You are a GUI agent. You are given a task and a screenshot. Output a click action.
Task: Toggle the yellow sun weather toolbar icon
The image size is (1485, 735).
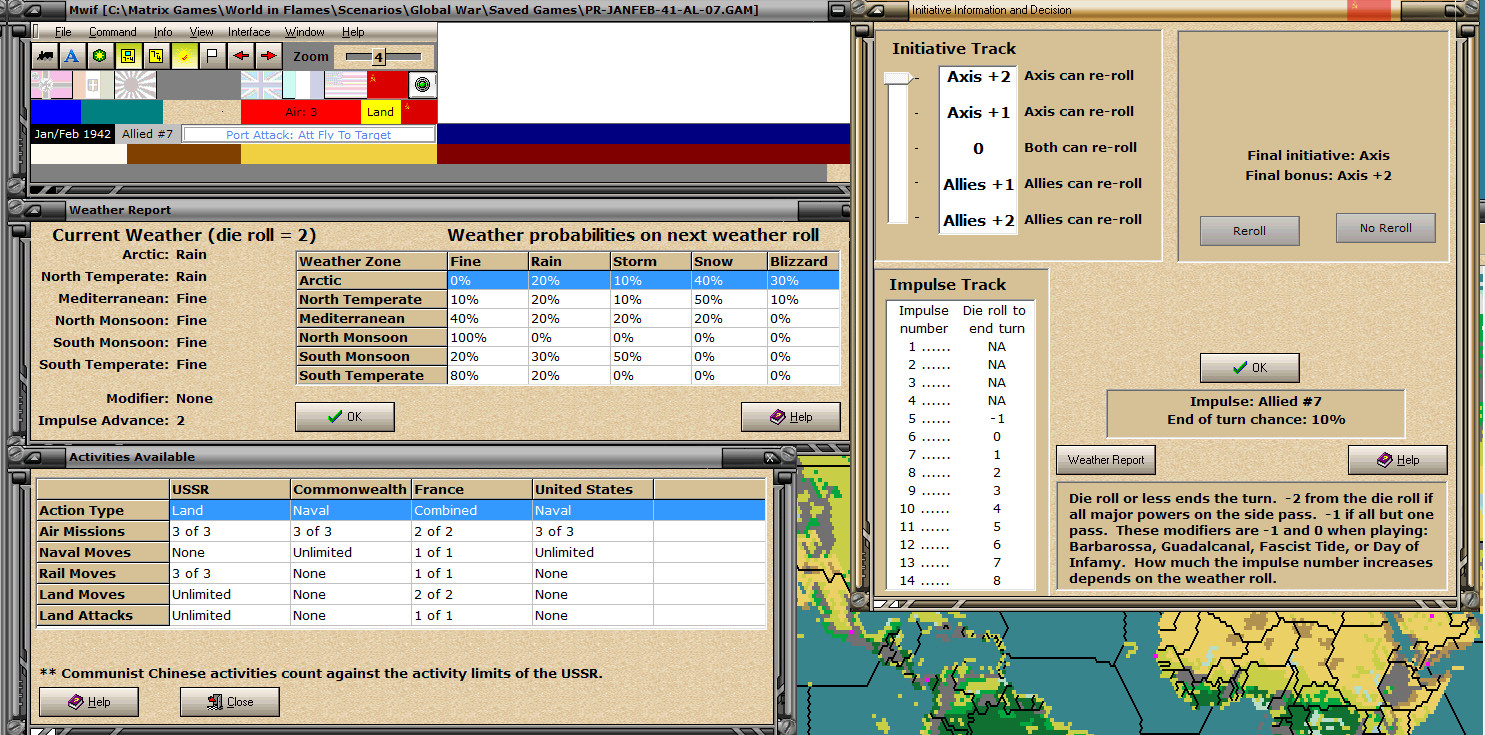[x=184, y=55]
